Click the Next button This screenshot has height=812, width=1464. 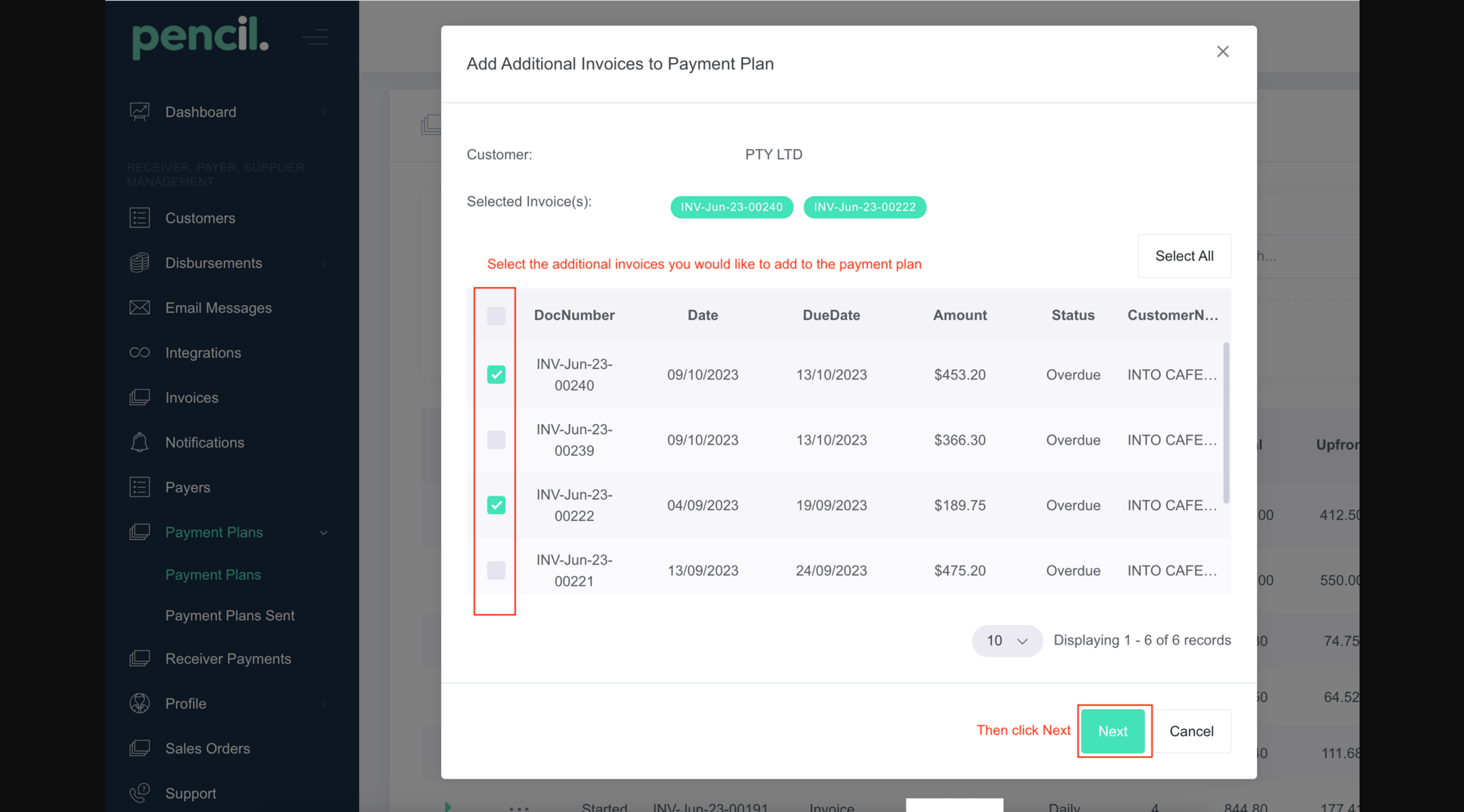pyautogui.click(x=1112, y=731)
